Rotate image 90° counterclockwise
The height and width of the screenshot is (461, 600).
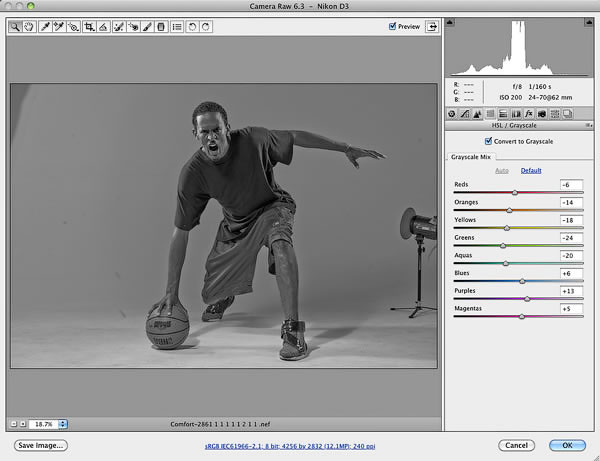[192, 27]
